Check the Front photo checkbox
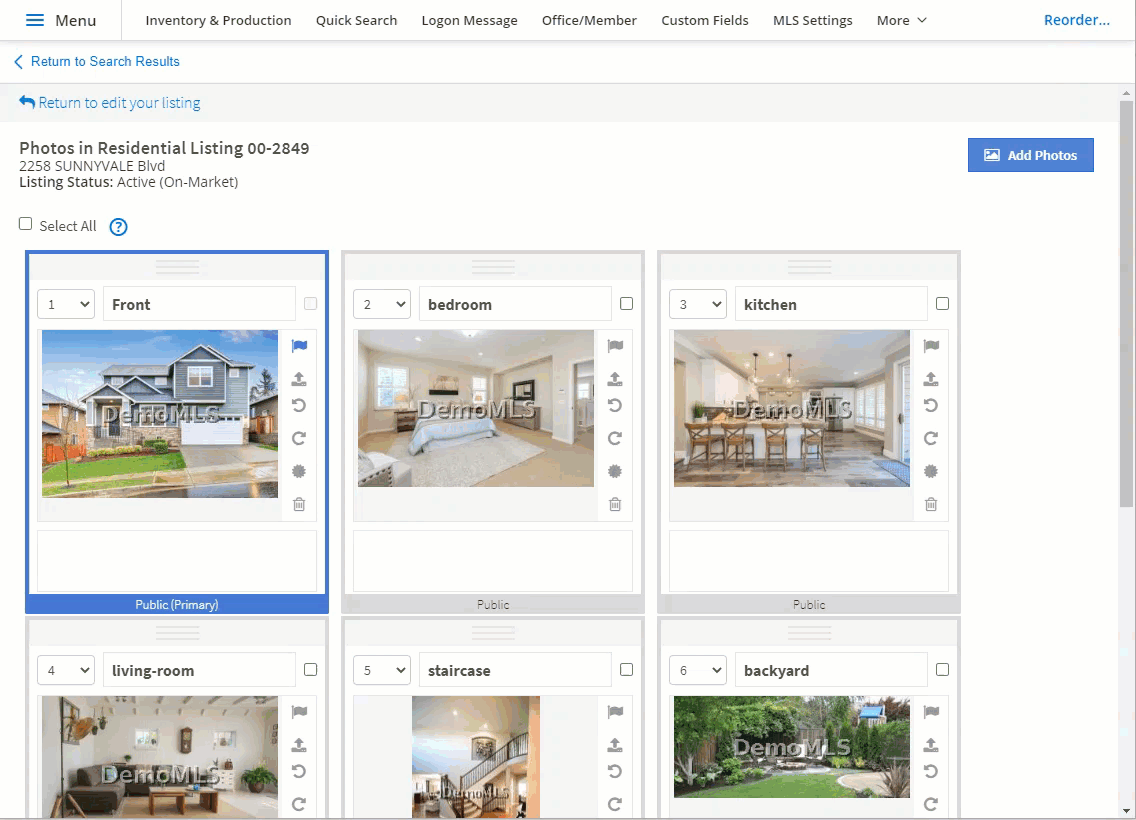Viewport: 1136px width, 820px height. point(311,304)
